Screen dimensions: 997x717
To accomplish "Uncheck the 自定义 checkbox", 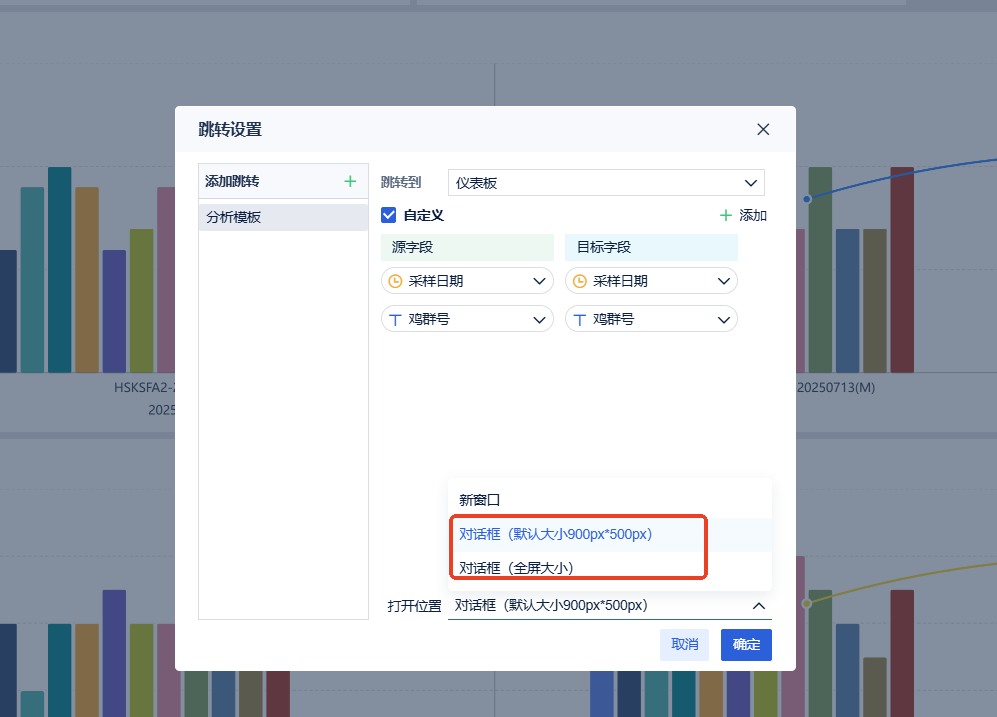I will pyautogui.click(x=389, y=215).
